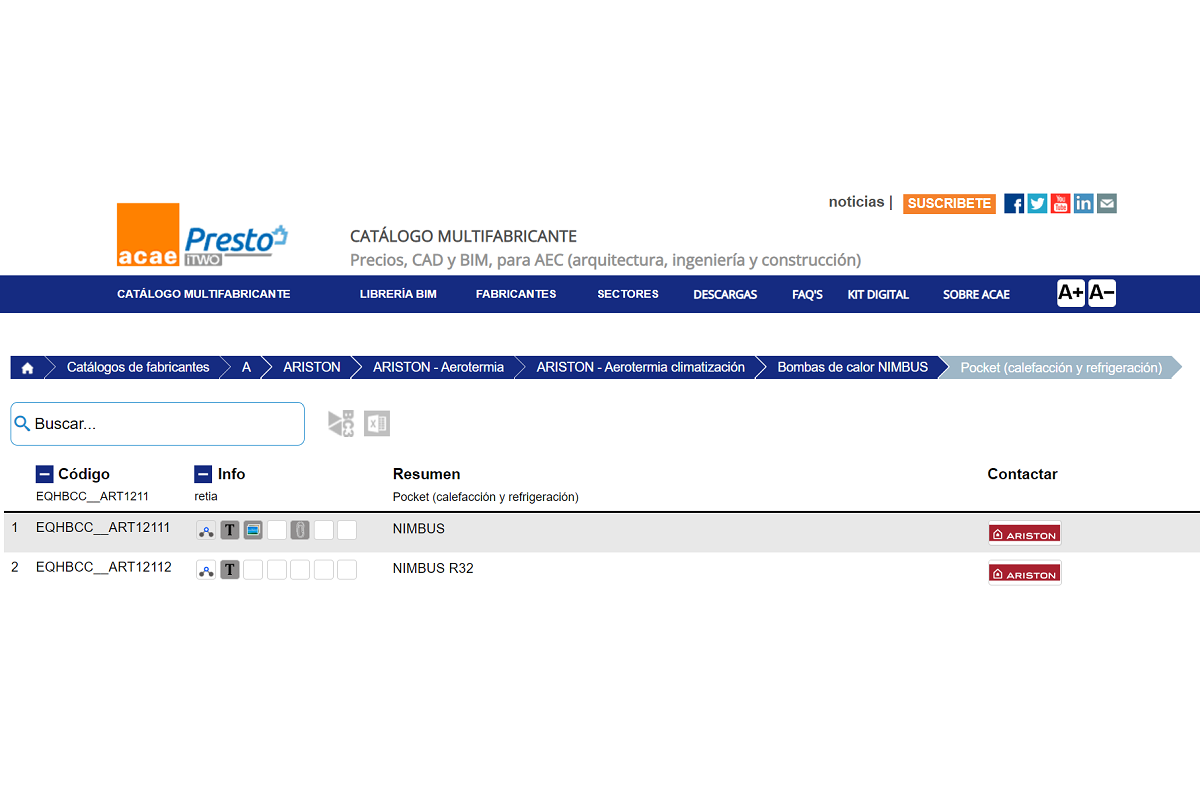Decrease font size with A− button
The width and height of the screenshot is (1200, 800).
[x=1102, y=293]
